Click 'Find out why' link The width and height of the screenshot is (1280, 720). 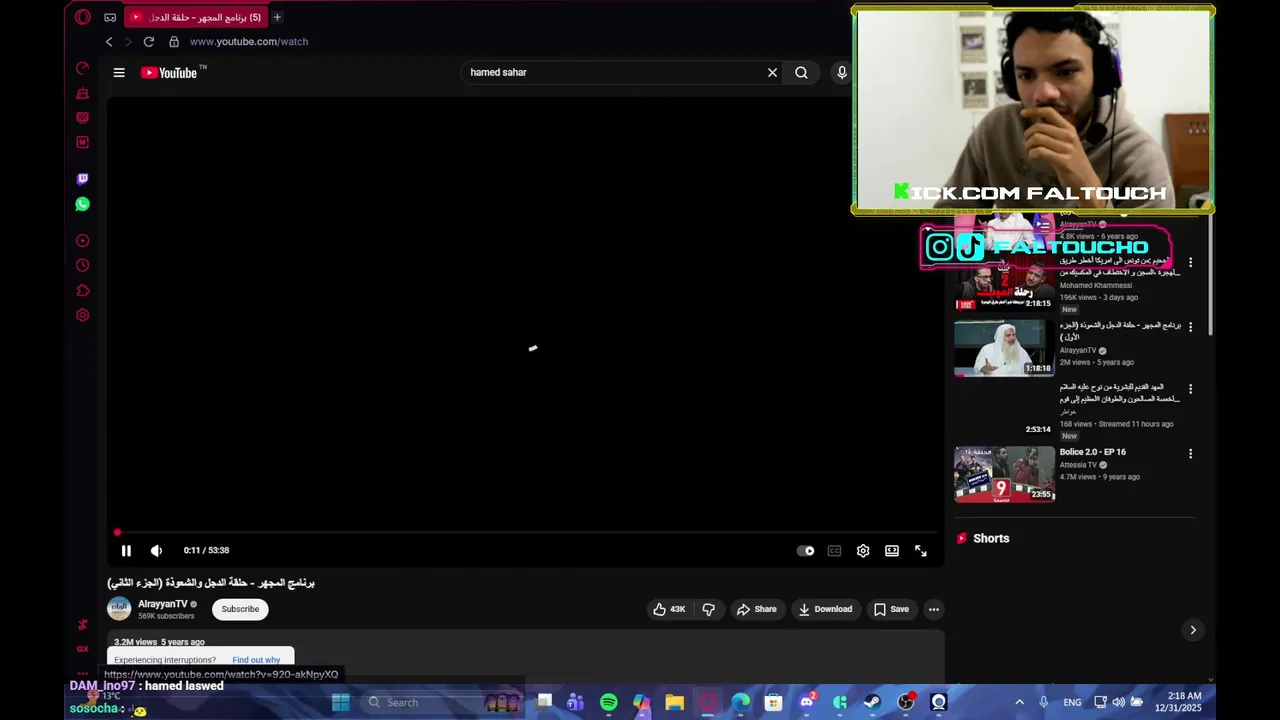tap(256, 660)
